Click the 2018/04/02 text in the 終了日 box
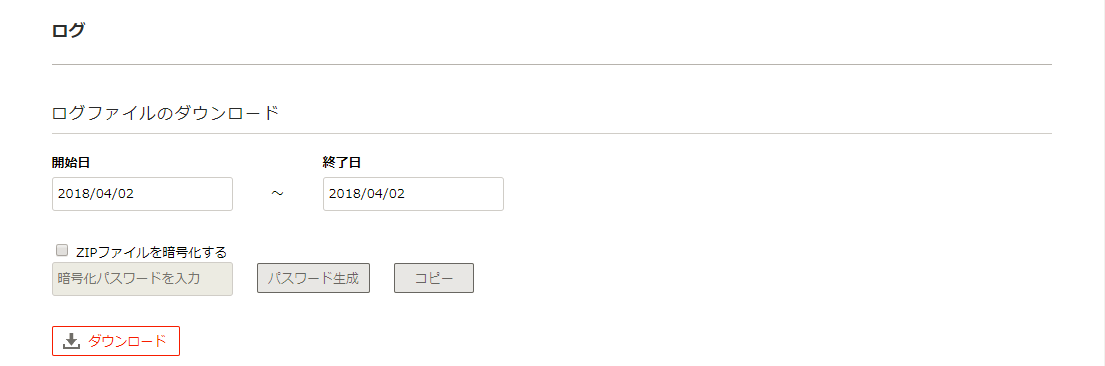The image size is (1105, 366). (367, 194)
